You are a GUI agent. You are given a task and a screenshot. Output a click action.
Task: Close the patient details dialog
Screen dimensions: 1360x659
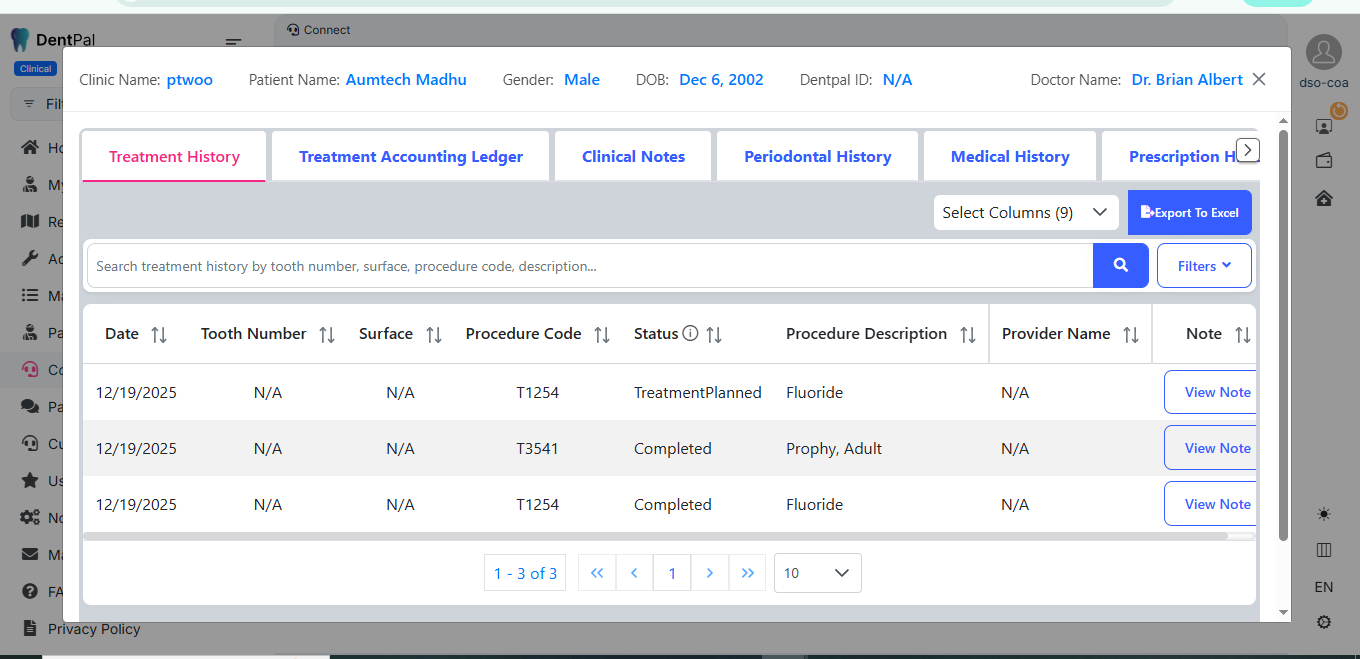(1259, 79)
